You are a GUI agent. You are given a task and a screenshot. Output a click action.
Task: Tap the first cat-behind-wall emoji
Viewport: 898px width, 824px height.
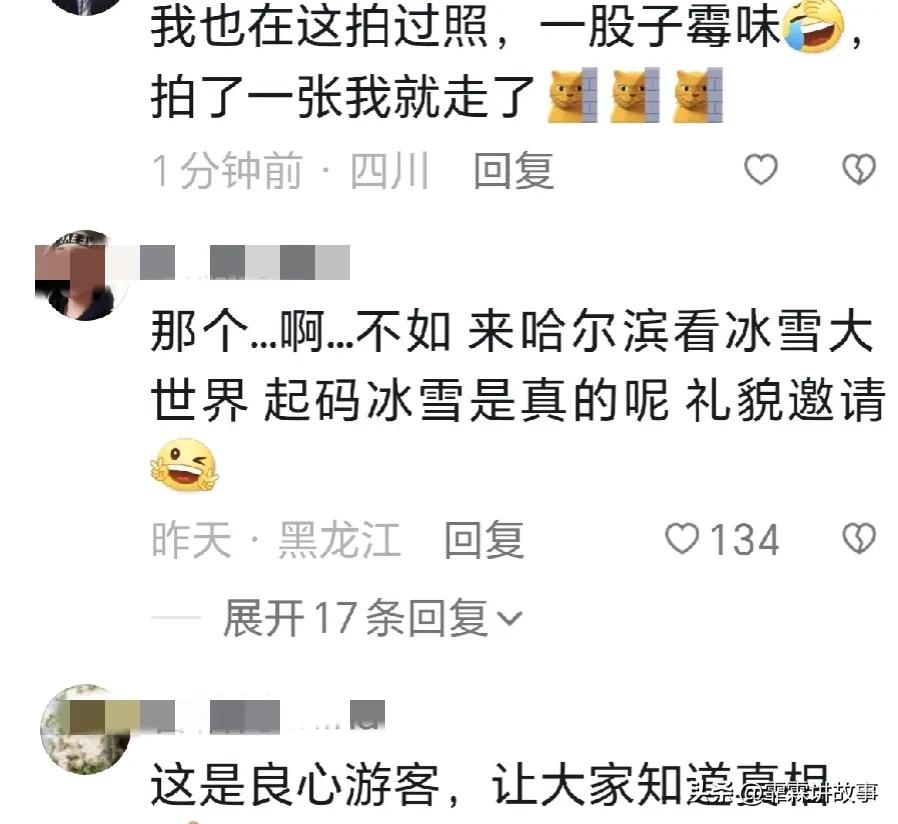(x=572, y=95)
